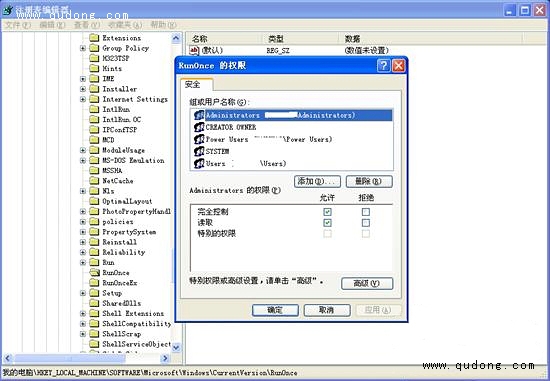Click the tree pane scroll-up arrow

point(176,38)
